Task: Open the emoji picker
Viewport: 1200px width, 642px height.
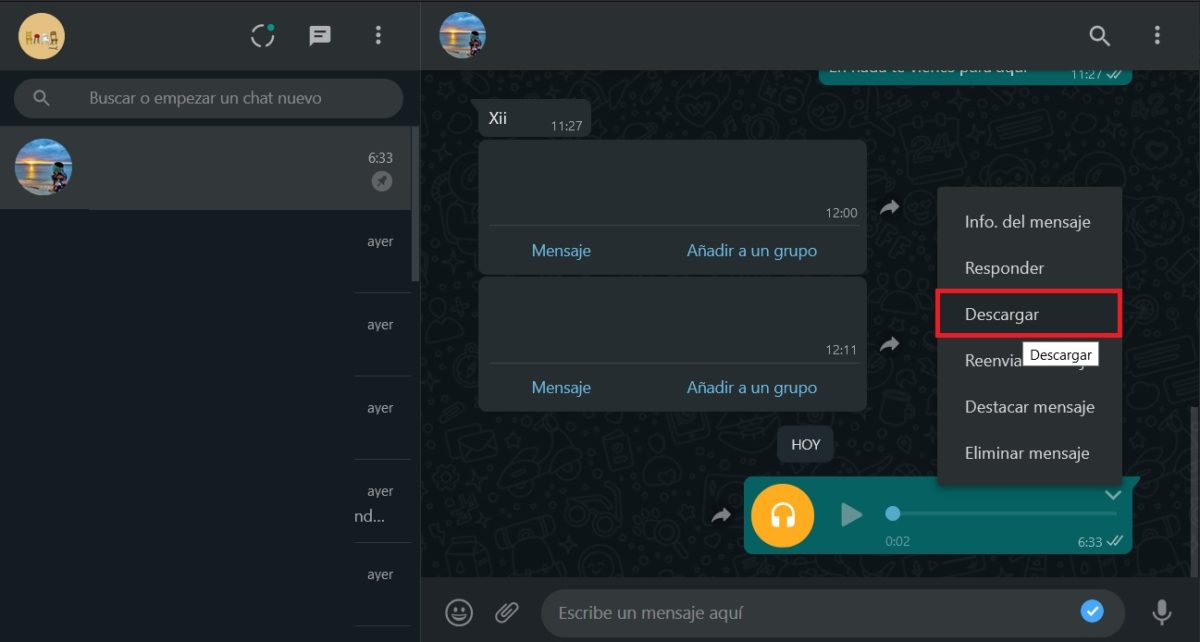Action: 459,611
